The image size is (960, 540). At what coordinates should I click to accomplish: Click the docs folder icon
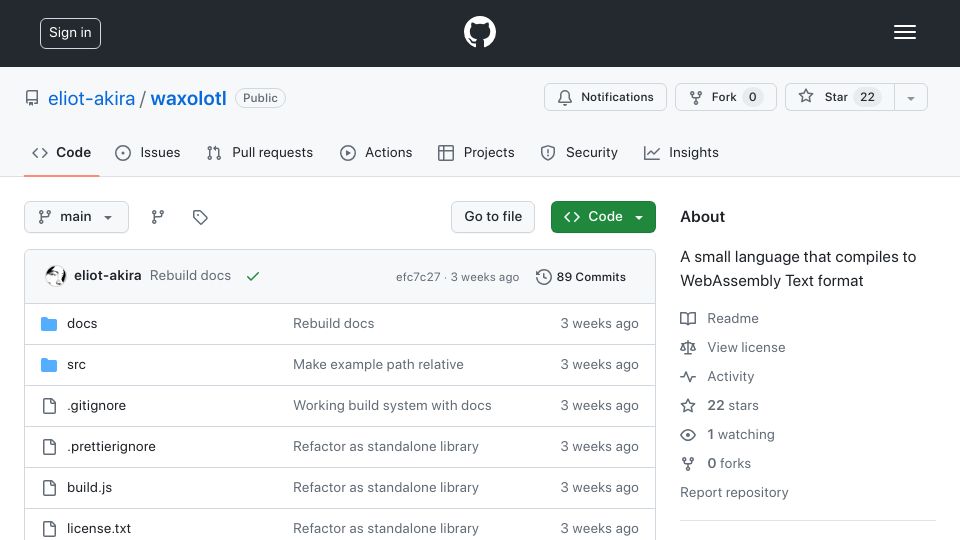[x=49, y=324]
